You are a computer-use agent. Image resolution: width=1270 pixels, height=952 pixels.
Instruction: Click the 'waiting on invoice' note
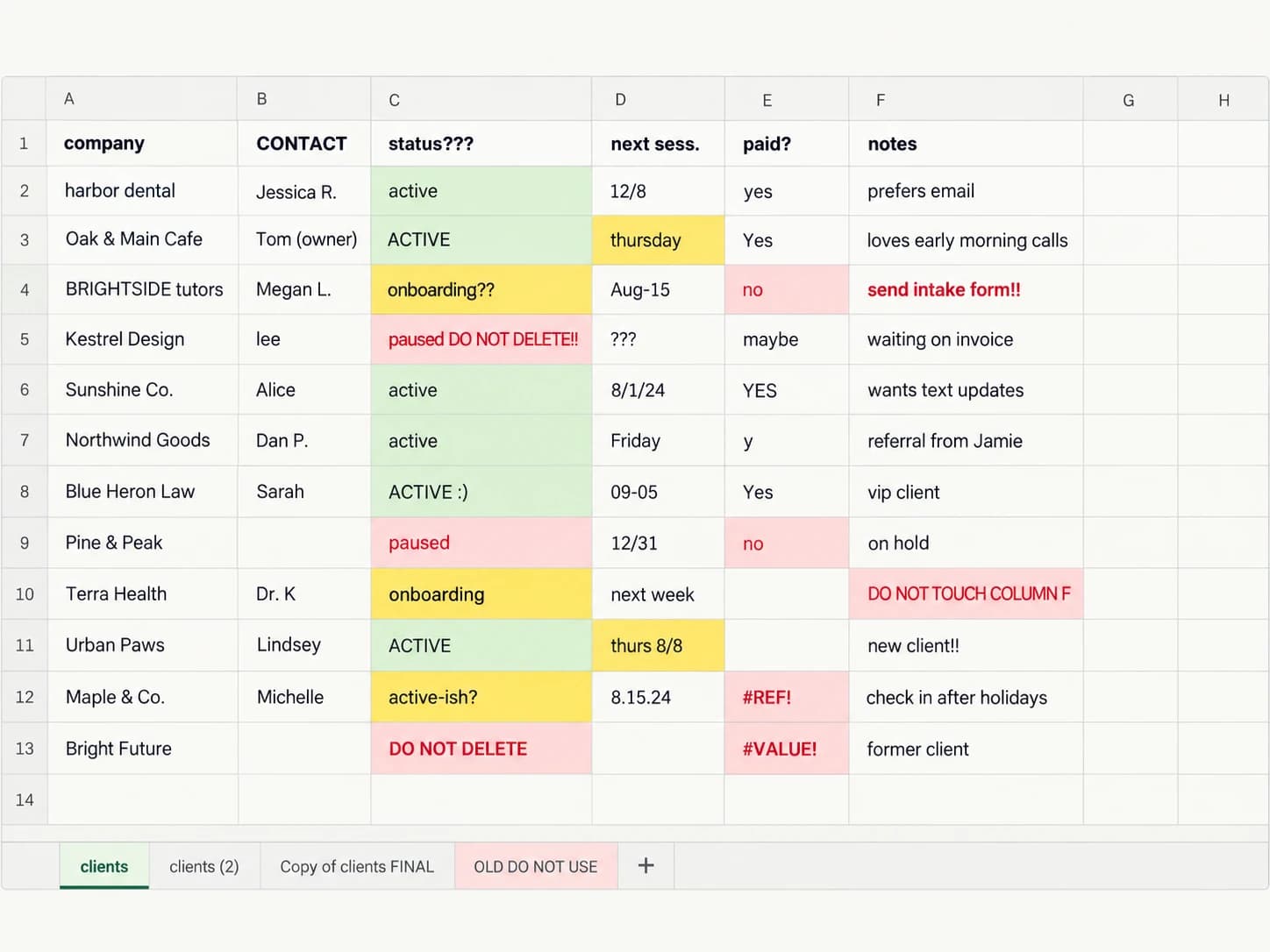pyautogui.click(x=966, y=339)
